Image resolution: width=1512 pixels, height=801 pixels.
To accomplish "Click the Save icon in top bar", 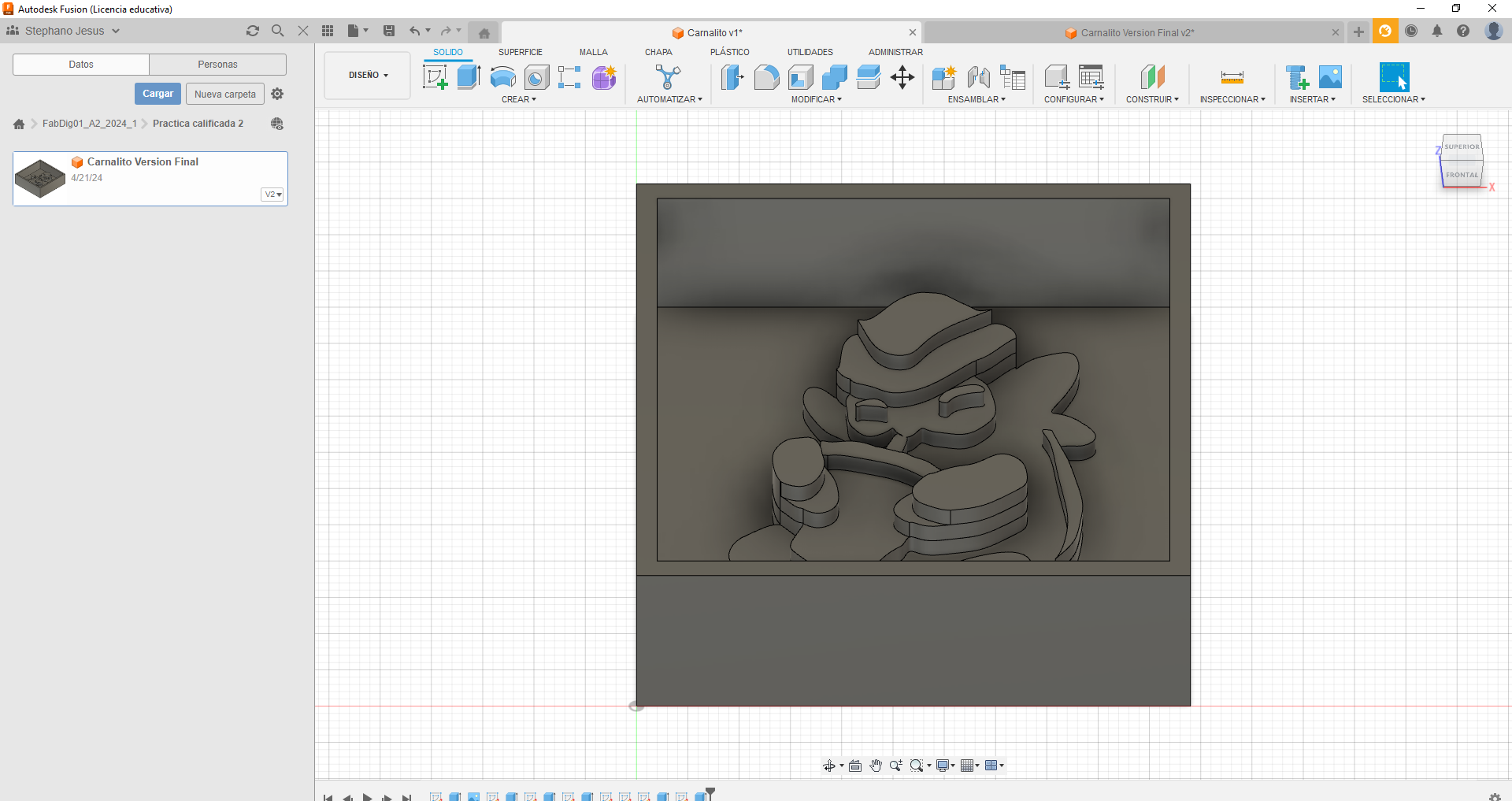I will (x=389, y=31).
